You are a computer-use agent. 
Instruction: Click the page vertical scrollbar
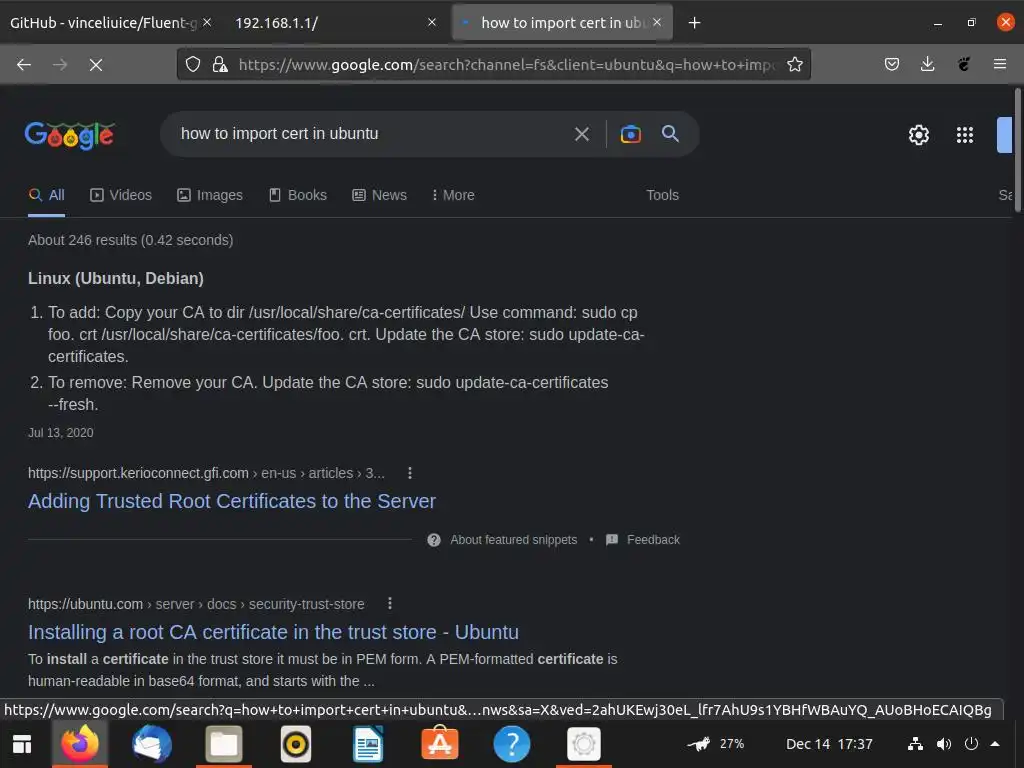click(1017, 150)
